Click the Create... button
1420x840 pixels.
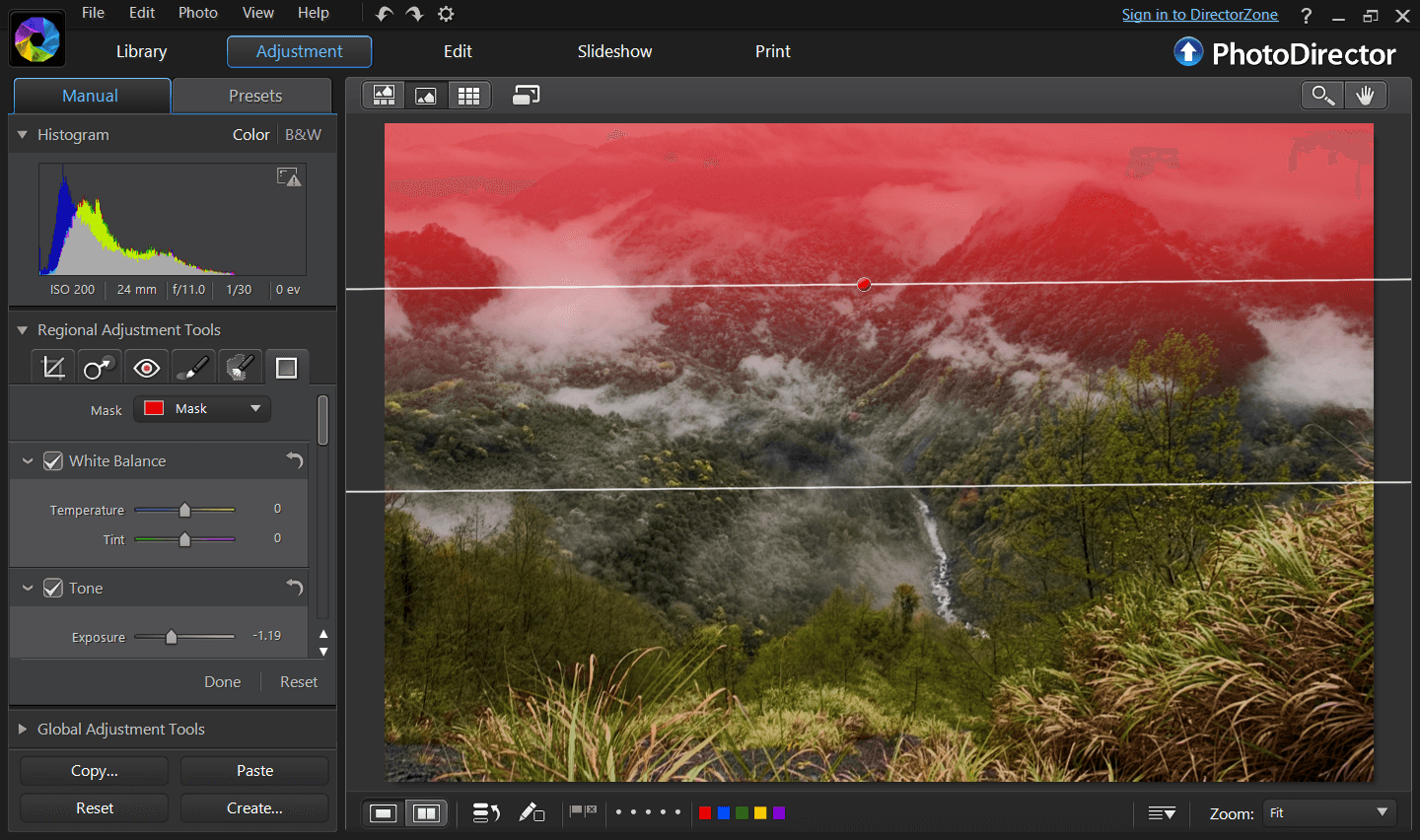point(254,807)
